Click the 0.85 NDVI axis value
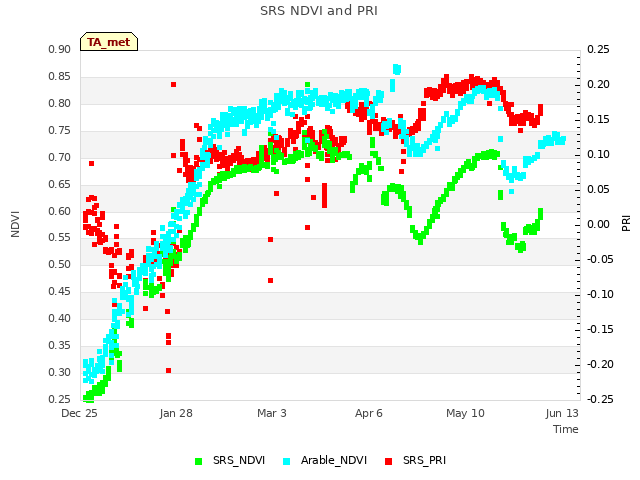Screen dimensions: 640x480 click(x=60, y=76)
